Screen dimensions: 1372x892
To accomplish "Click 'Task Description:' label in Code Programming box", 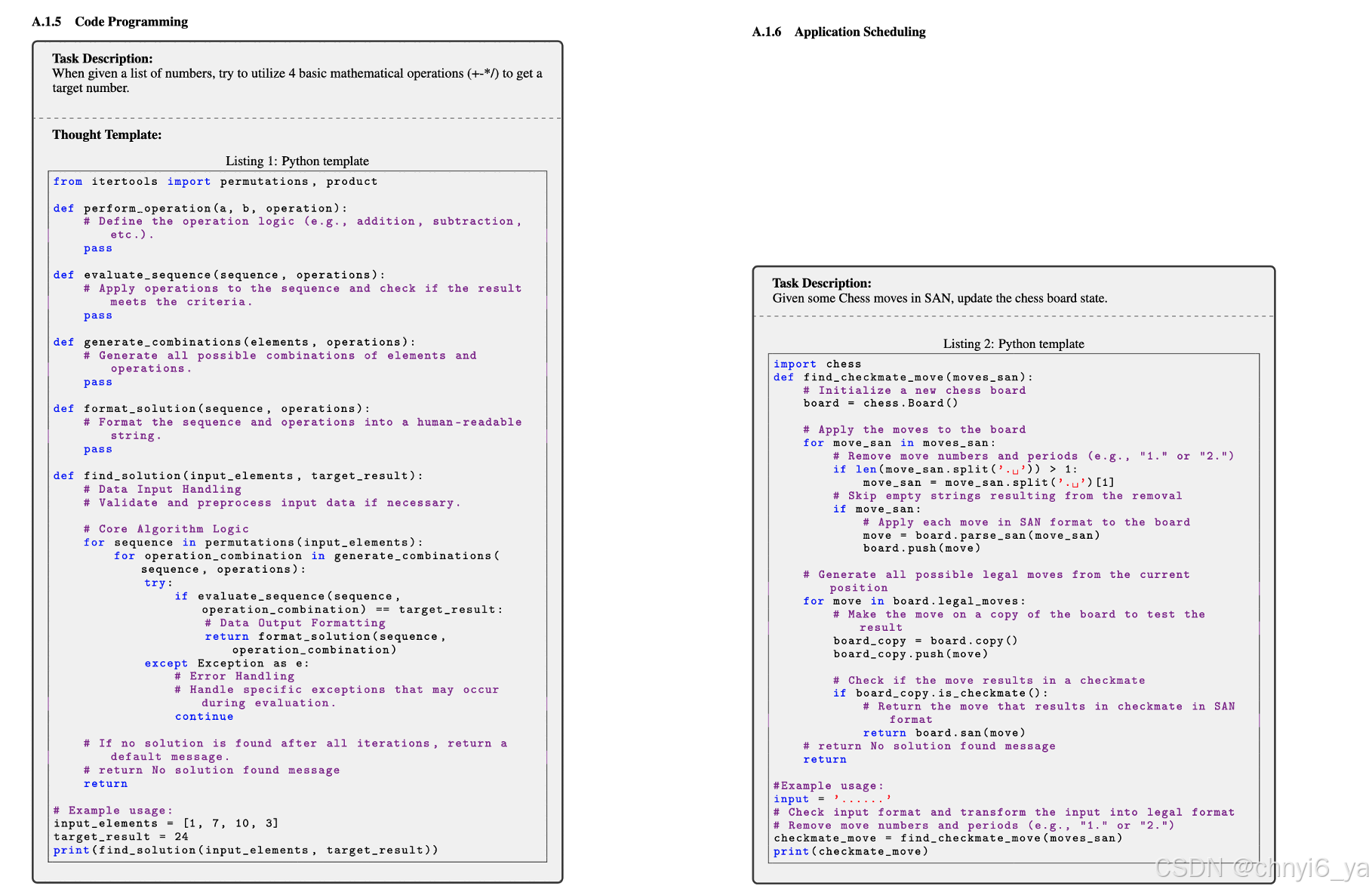I will pos(102,59).
